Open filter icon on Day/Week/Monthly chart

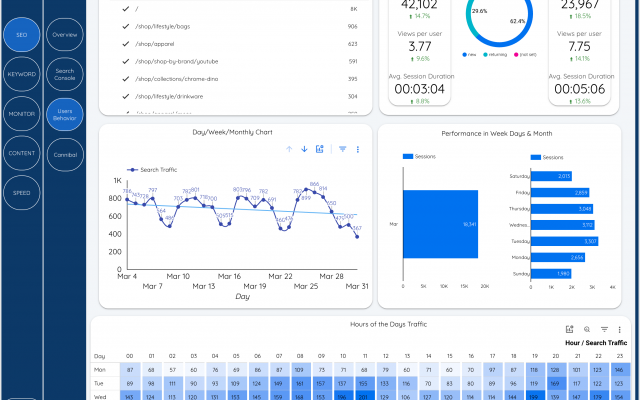click(x=343, y=149)
